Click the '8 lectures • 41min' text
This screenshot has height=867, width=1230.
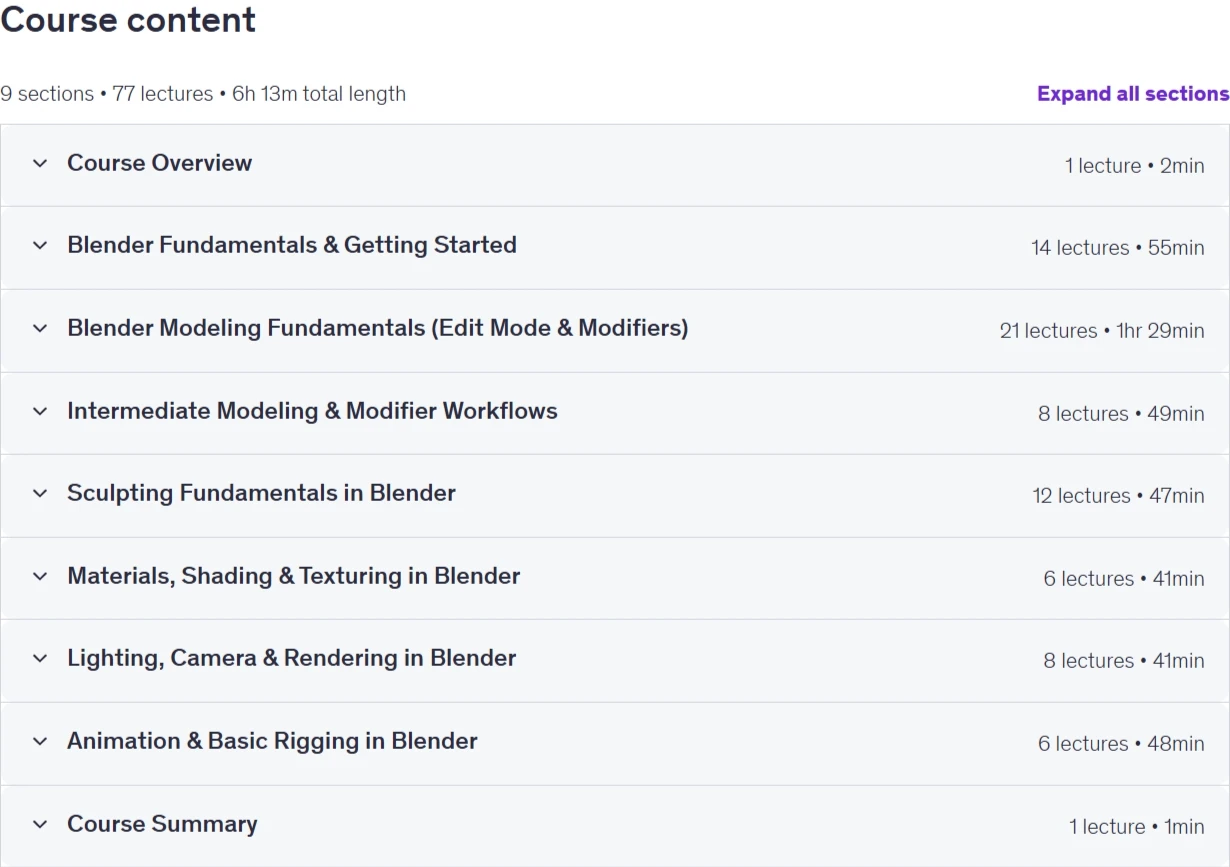tap(1124, 661)
